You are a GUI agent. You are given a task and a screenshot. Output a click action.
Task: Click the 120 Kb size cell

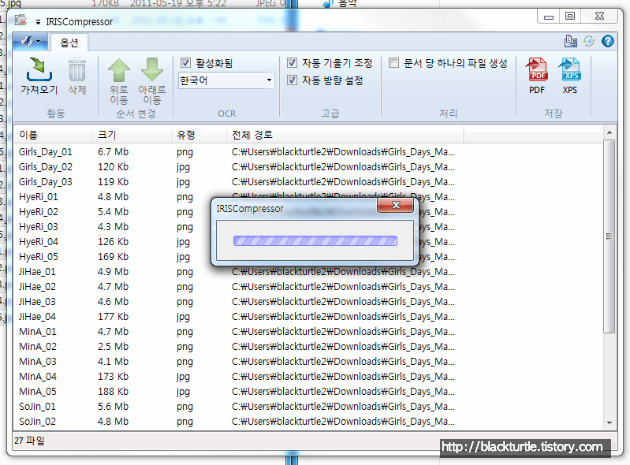tap(113, 167)
